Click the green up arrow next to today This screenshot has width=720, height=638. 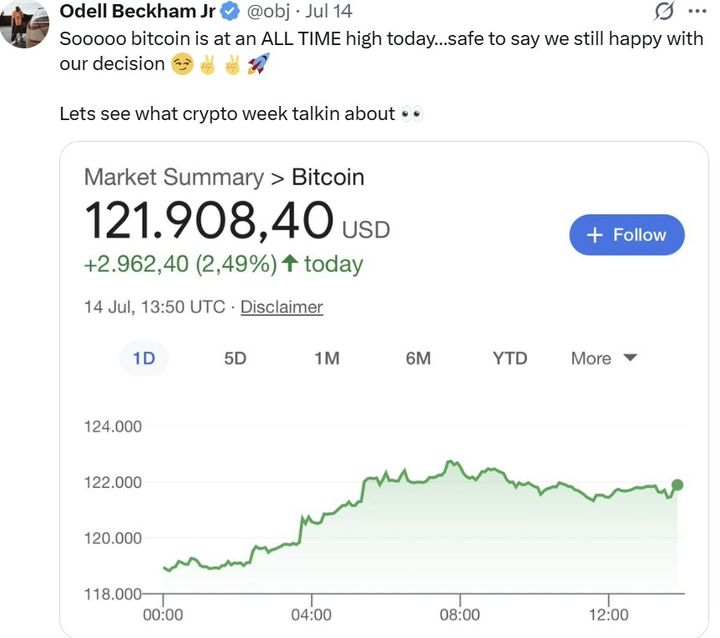pyautogui.click(x=290, y=264)
